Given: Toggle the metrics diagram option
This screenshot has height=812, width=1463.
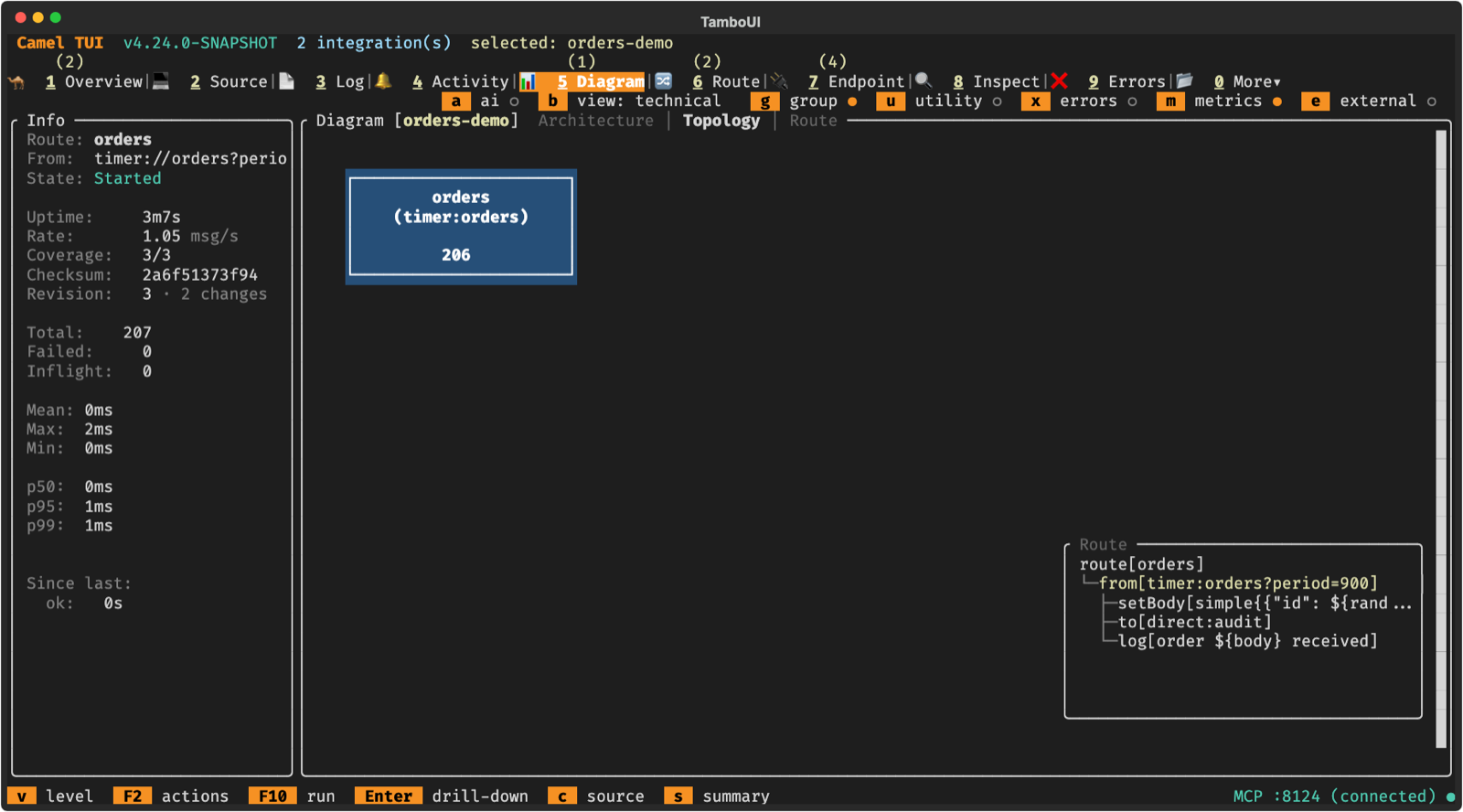Looking at the screenshot, I should coord(1220,101).
